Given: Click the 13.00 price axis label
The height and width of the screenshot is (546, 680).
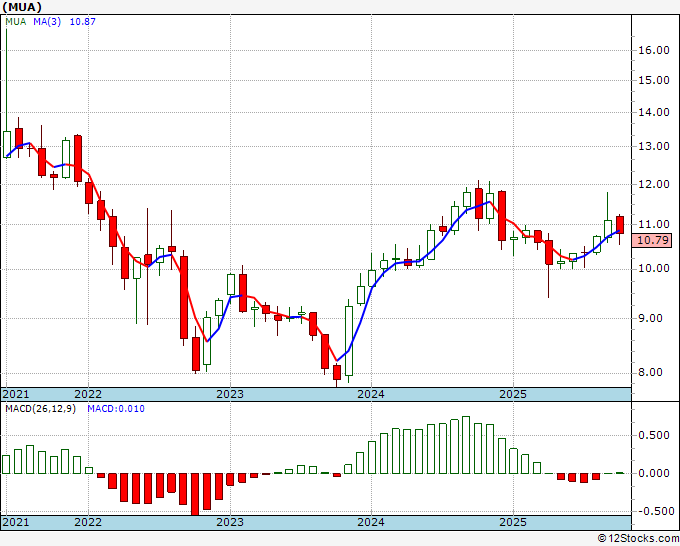Looking at the screenshot, I should click(654, 146).
